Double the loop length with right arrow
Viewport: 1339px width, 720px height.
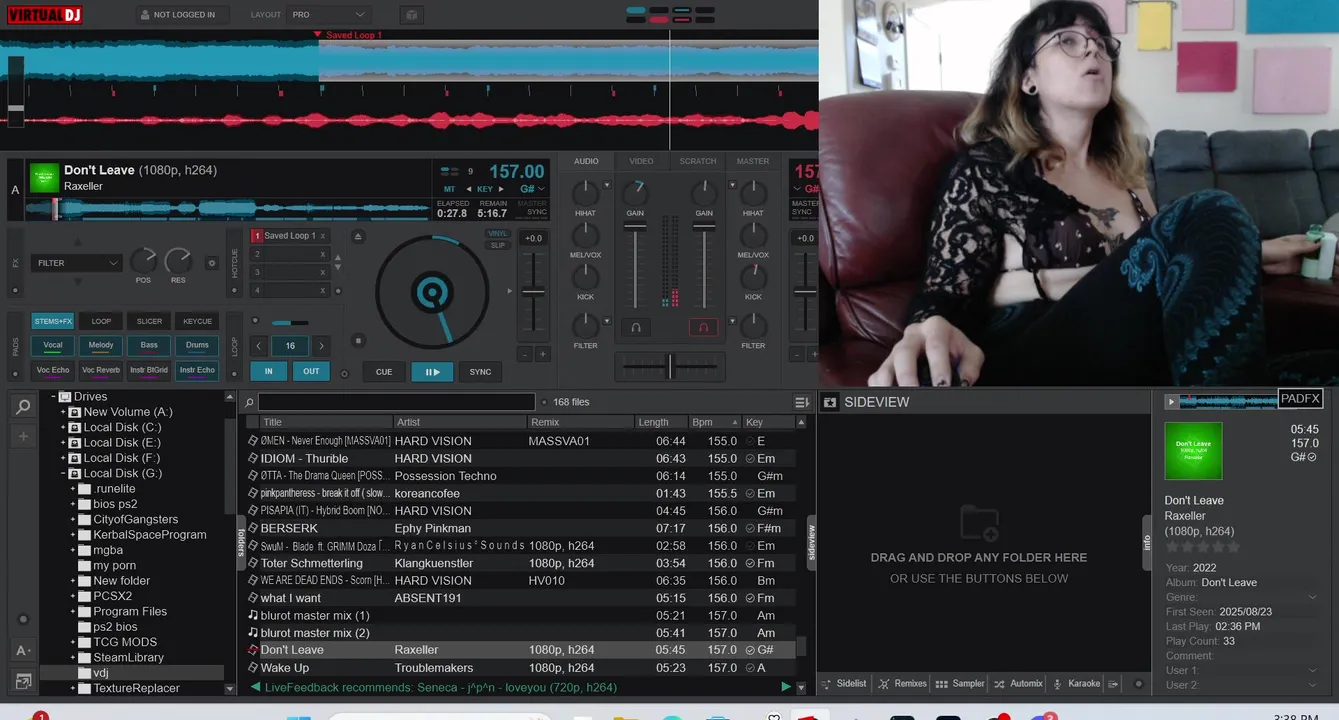[321, 346]
